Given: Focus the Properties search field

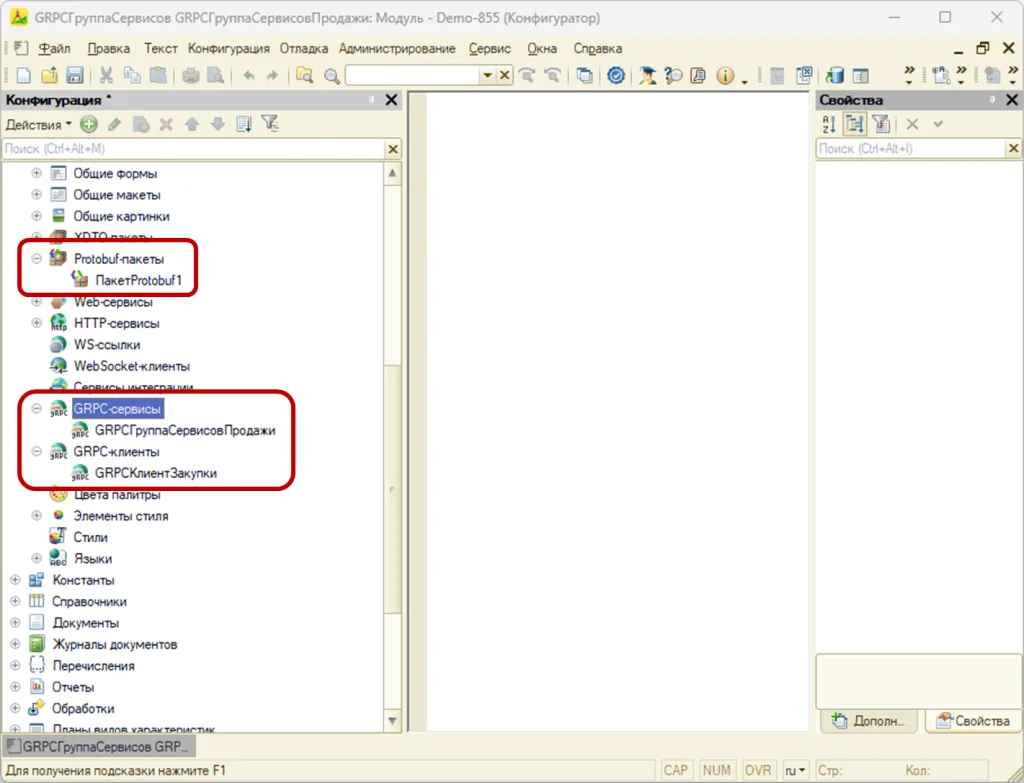Looking at the screenshot, I should pyautogui.click(x=910, y=149).
